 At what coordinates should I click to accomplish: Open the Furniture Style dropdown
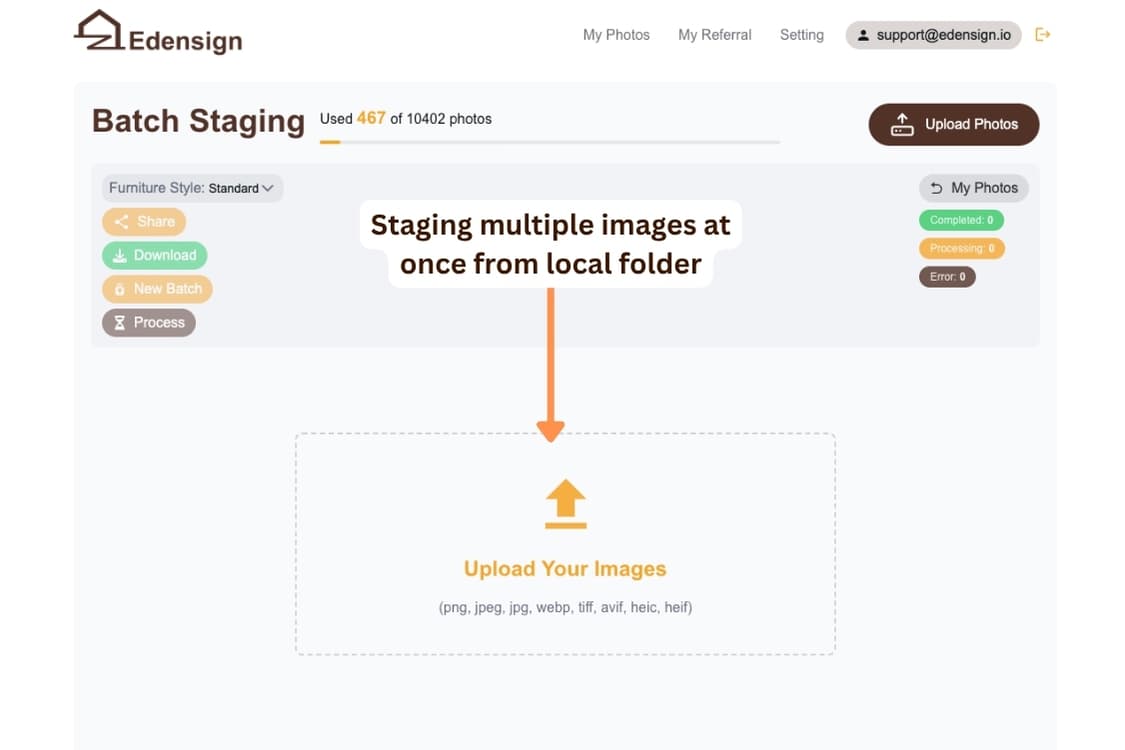click(x=191, y=187)
